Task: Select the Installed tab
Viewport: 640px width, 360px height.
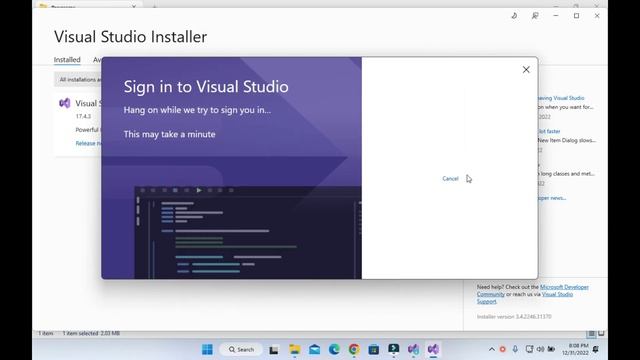Action: point(67,60)
